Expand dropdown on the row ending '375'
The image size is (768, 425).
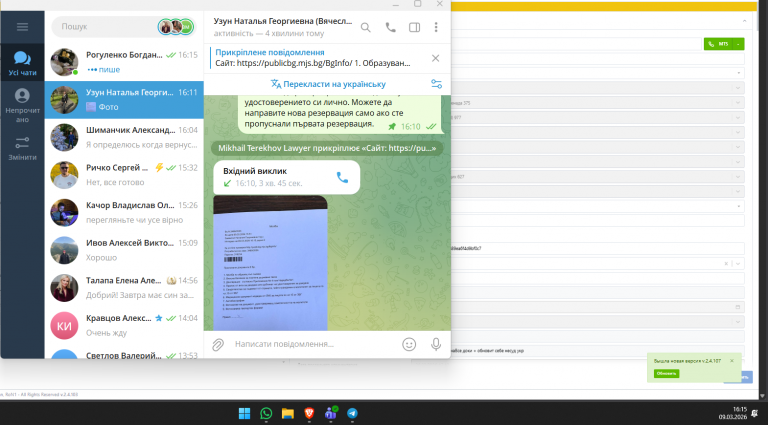click(738, 103)
